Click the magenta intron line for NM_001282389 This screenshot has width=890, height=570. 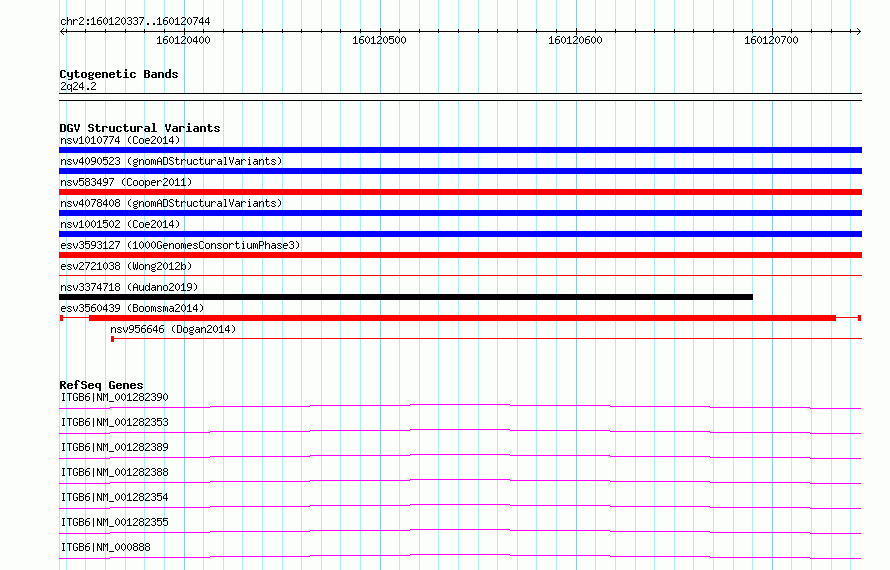point(460,454)
